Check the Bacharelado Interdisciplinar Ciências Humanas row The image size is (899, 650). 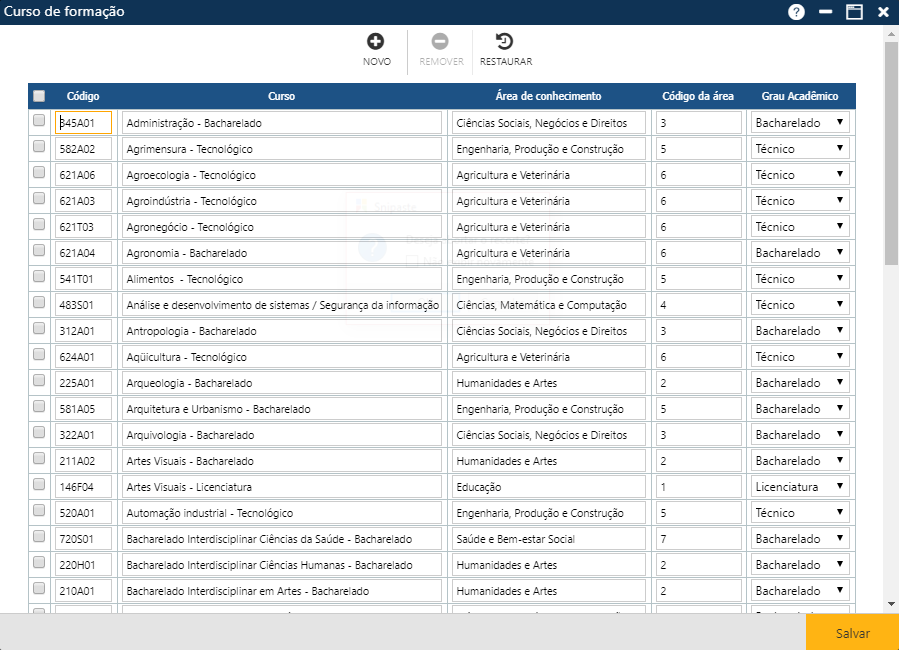click(39, 562)
